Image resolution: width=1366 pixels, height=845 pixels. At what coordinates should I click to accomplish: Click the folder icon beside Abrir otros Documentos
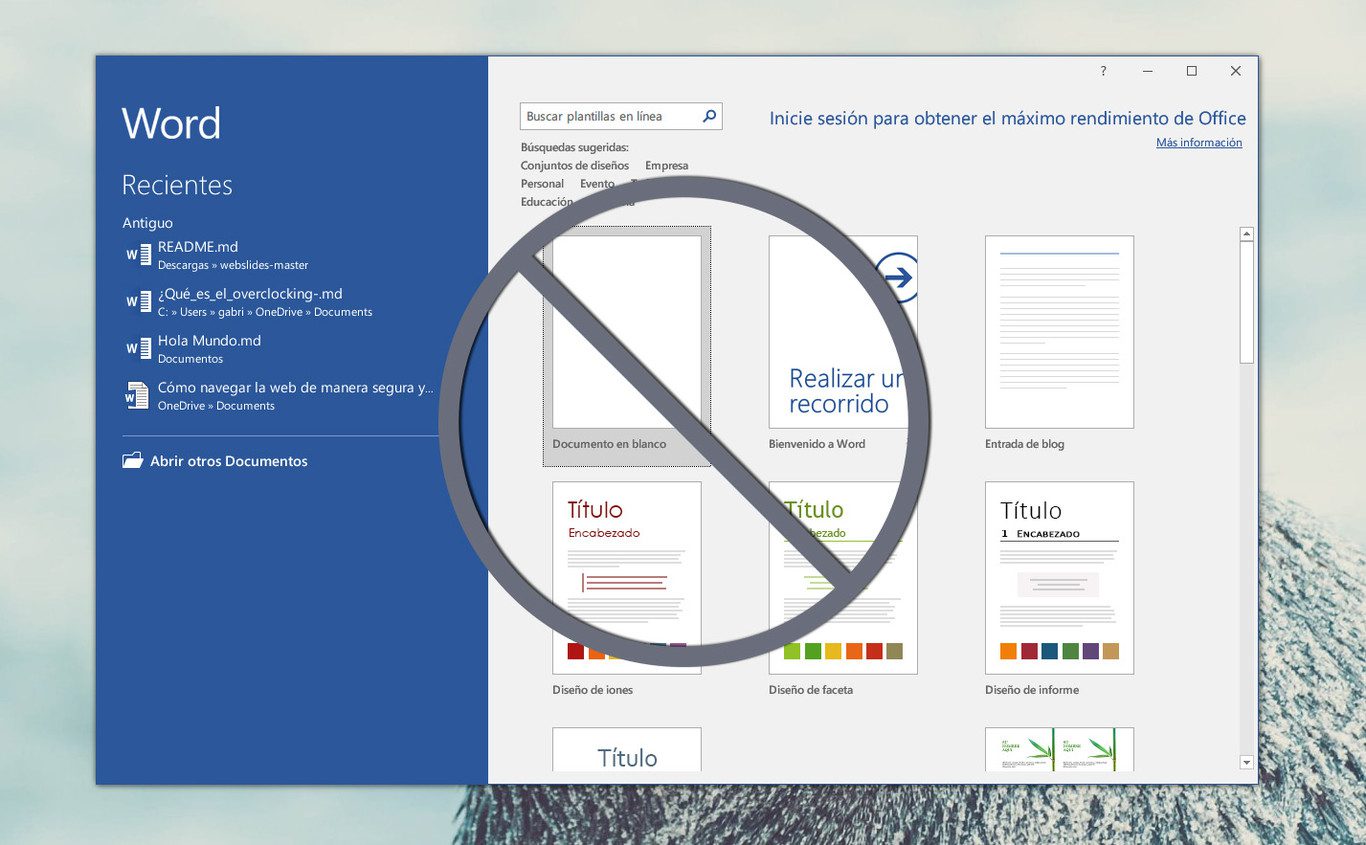pos(131,460)
